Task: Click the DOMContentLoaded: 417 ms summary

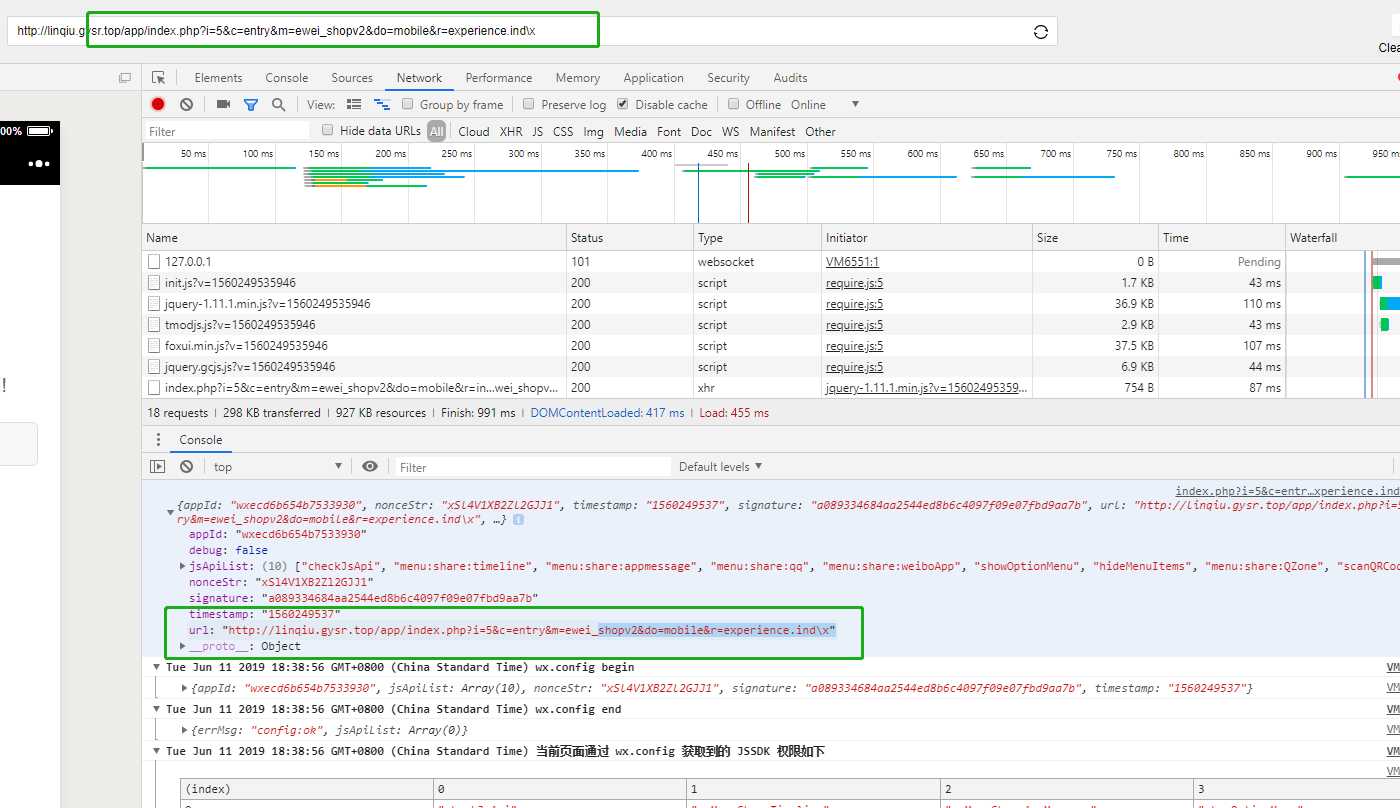Action: click(x=607, y=413)
